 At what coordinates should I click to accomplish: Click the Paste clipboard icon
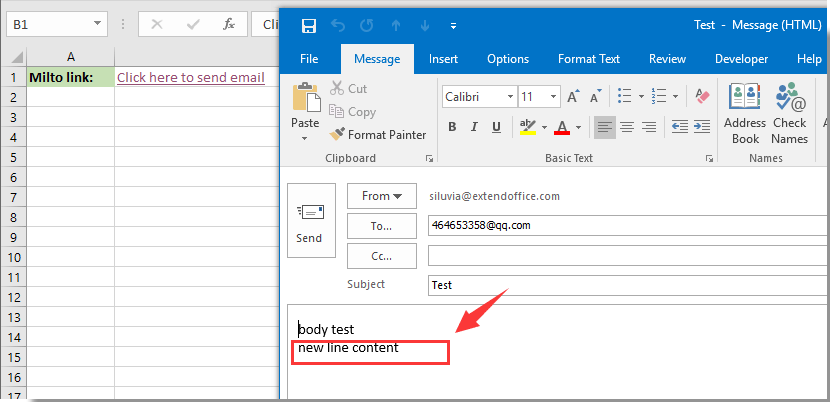[306, 97]
